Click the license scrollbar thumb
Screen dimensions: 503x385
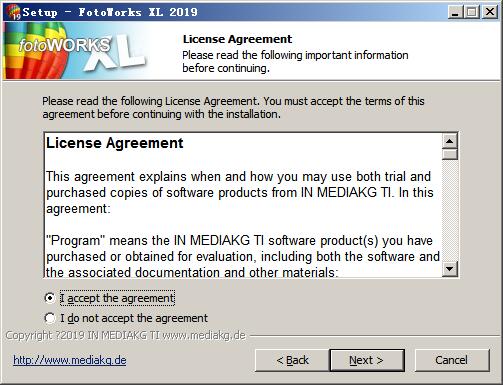(450, 154)
